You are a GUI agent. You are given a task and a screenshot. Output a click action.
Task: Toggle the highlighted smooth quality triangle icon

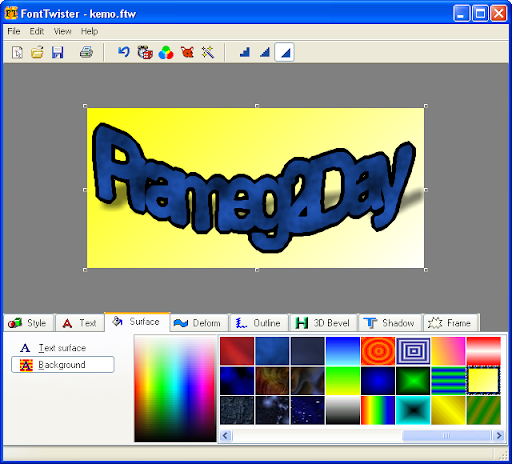(284, 52)
